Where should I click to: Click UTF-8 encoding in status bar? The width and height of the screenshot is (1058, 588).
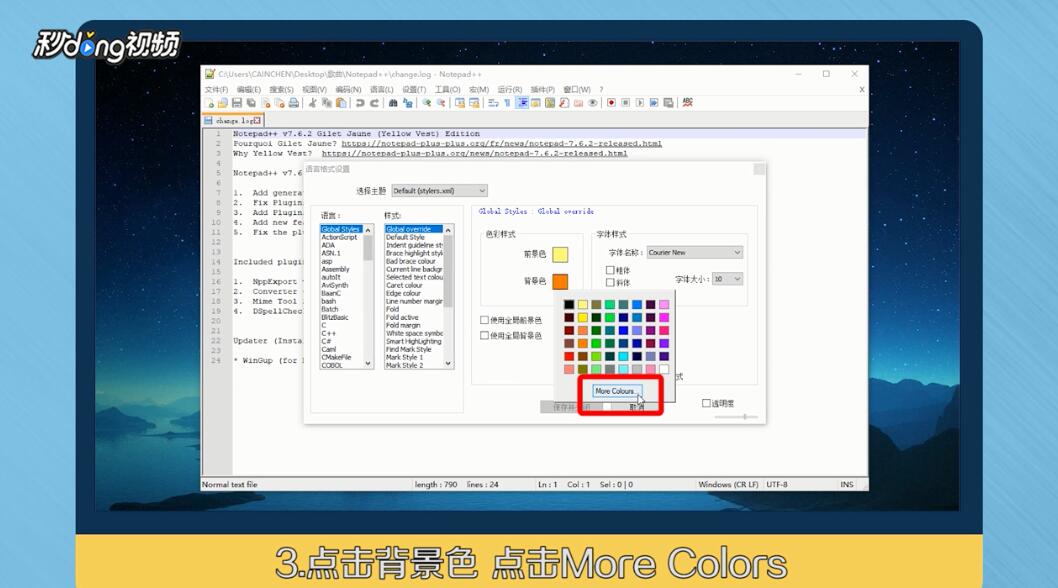777,485
